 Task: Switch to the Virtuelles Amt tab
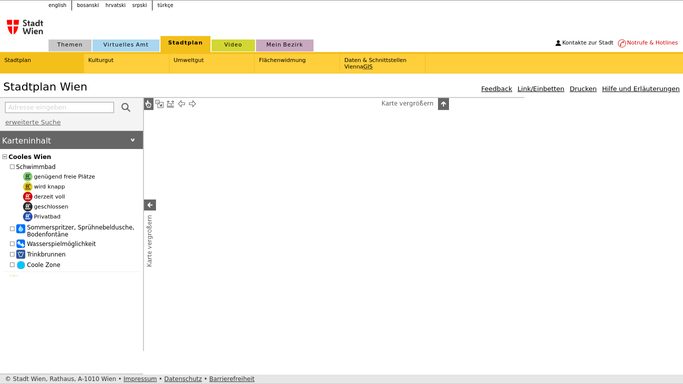click(x=125, y=45)
